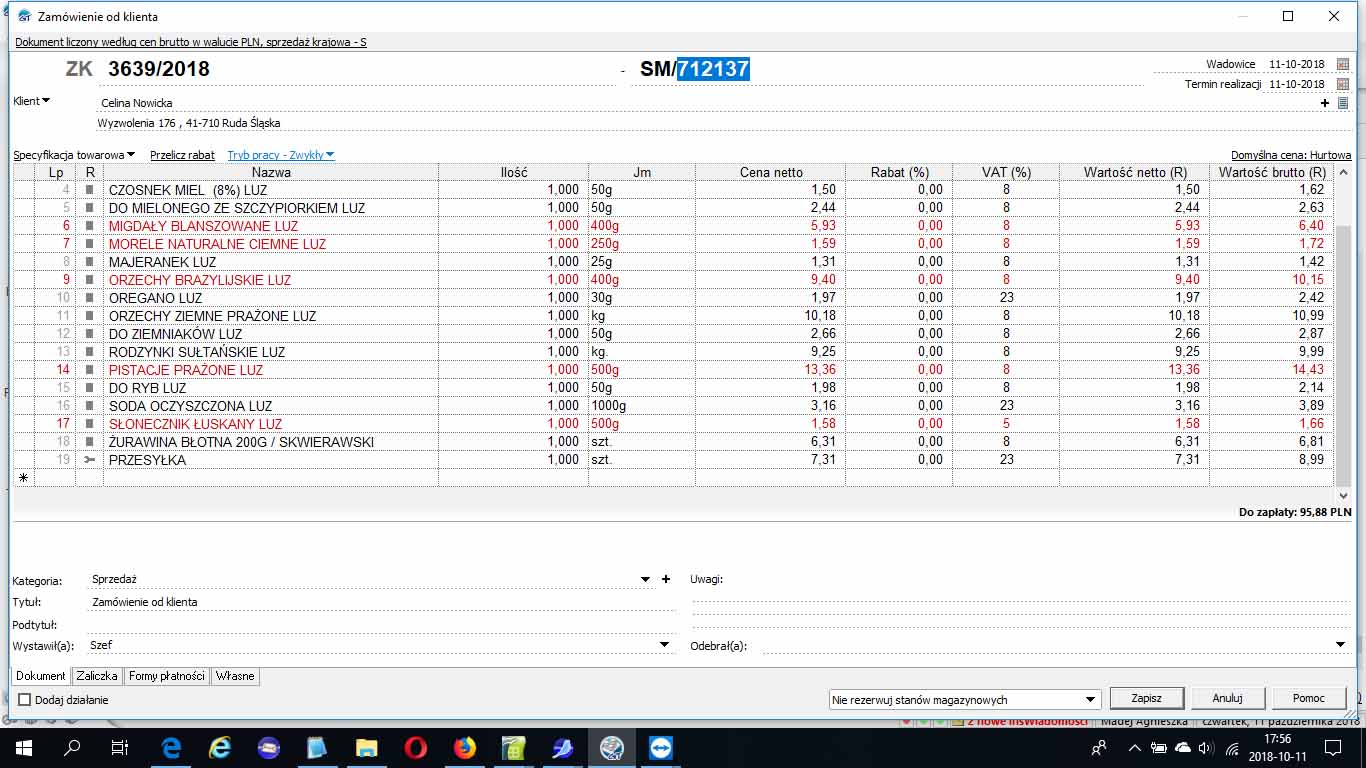
Task: Launch Opera from the taskbar
Action: pos(415,747)
